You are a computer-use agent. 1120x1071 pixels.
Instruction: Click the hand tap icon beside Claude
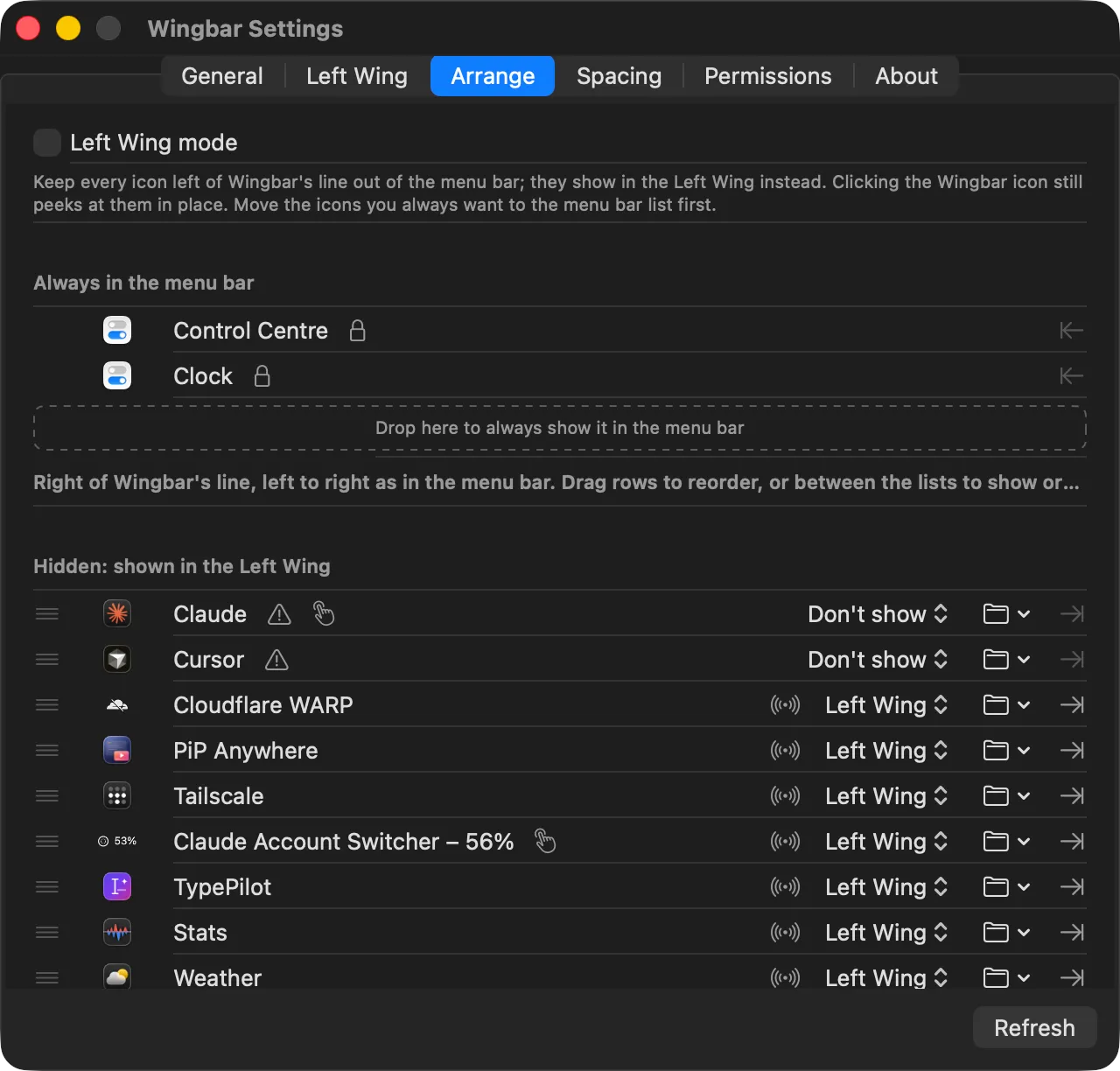[324, 613]
